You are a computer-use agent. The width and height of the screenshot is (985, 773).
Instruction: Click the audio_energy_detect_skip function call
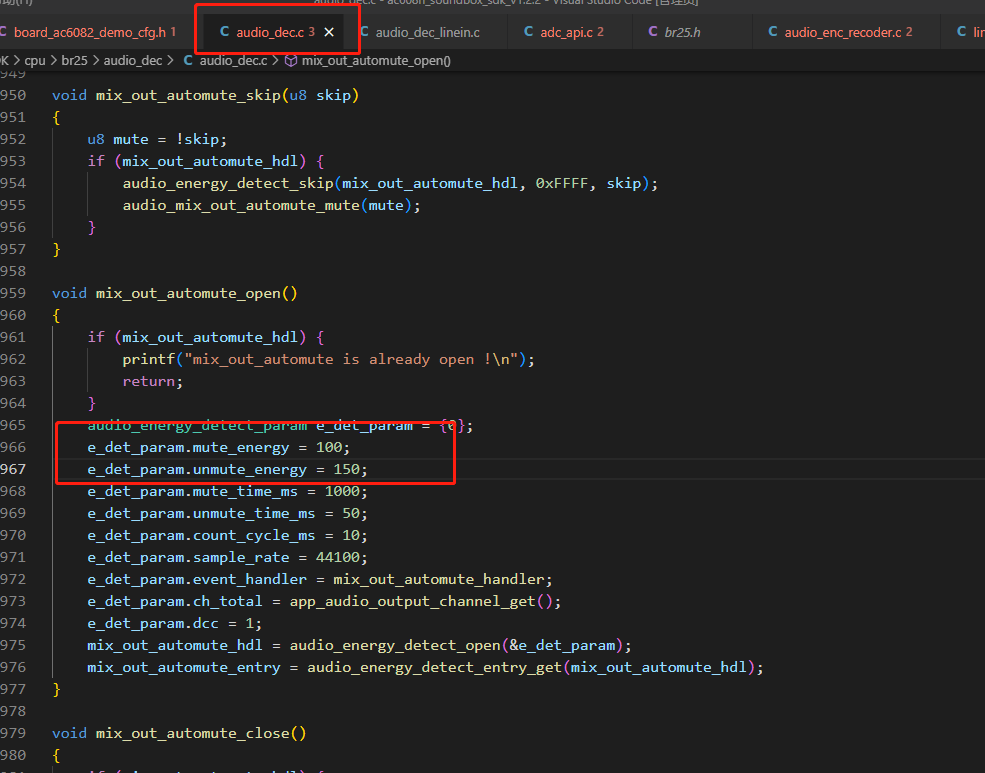click(228, 183)
